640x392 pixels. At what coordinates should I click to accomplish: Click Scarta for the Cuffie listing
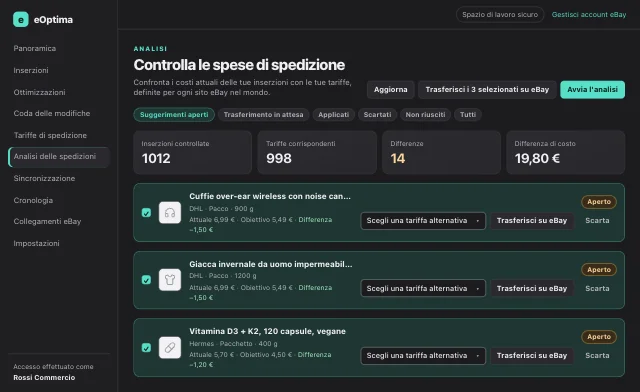click(597, 221)
